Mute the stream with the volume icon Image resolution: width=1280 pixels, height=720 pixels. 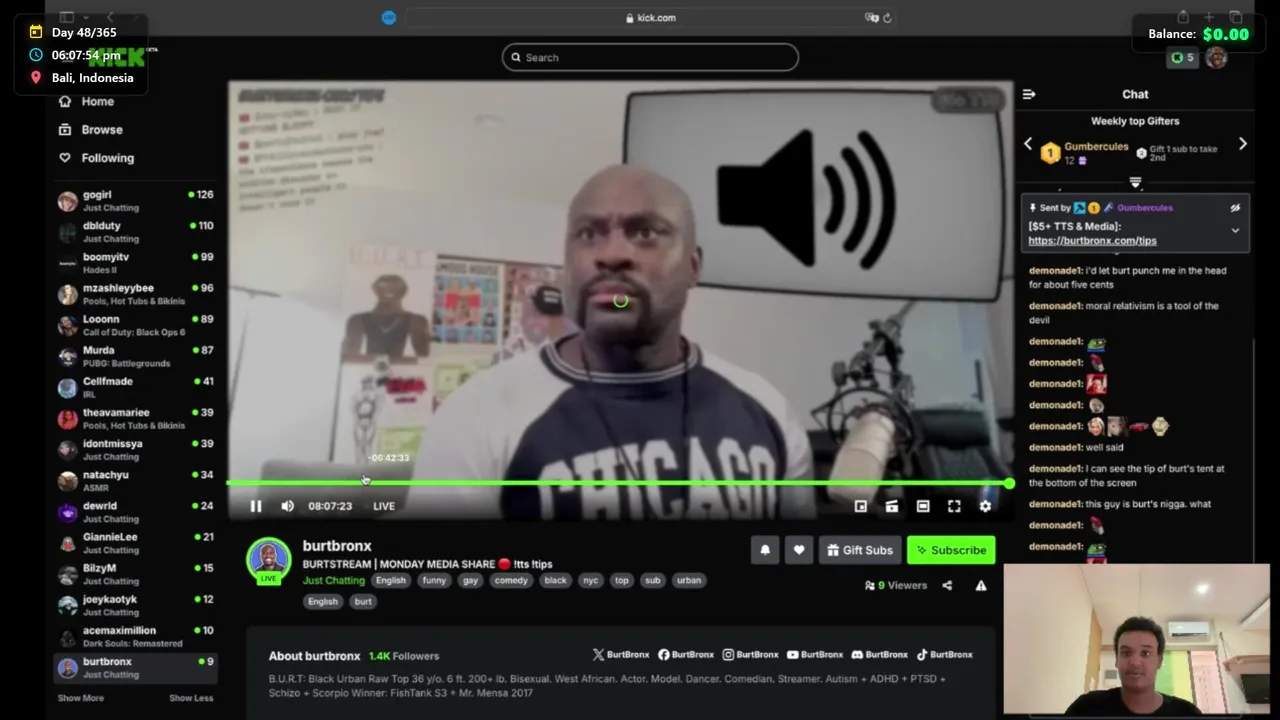click(288, 506)
